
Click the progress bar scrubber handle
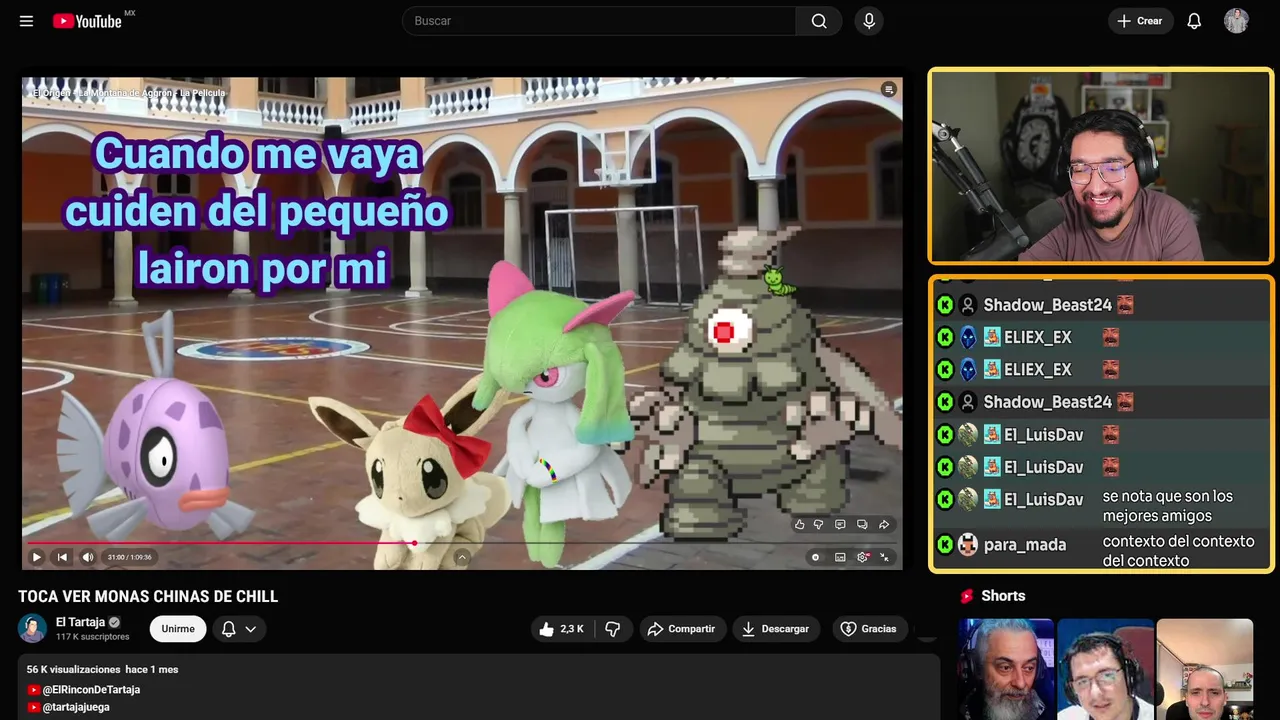(x=414, y=543)
